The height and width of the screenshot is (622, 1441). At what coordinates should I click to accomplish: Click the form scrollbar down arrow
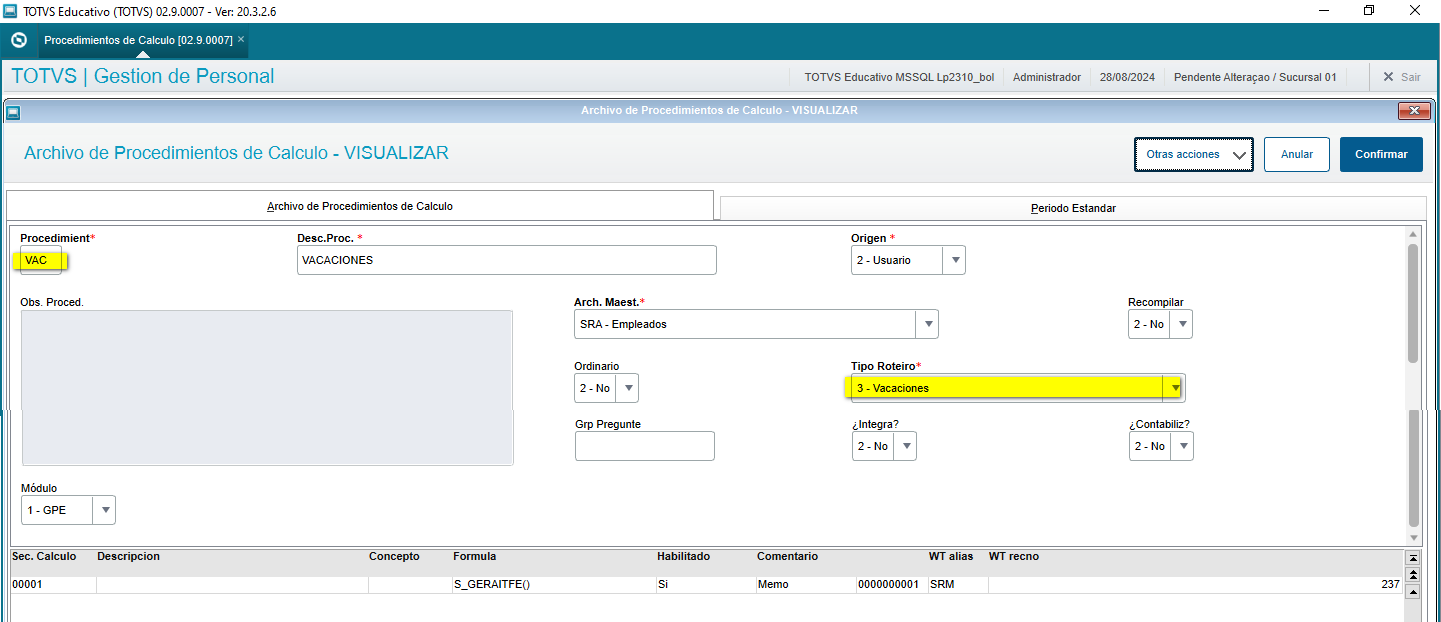(x=1413, y=538)
